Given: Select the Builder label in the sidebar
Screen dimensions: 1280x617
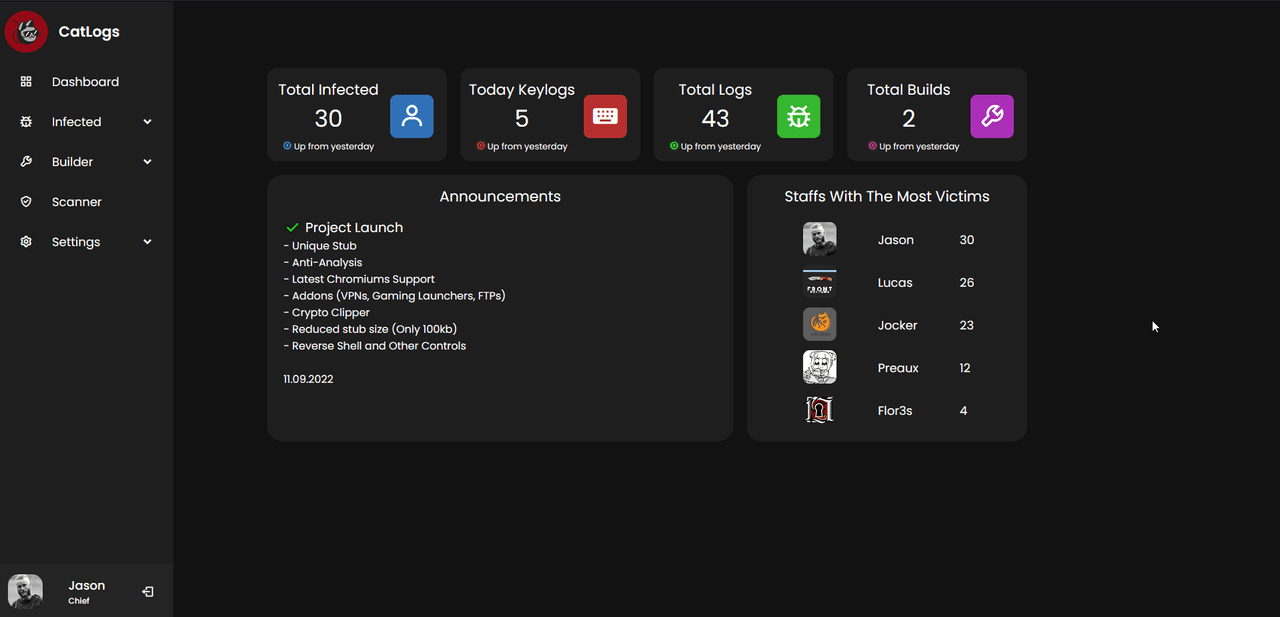Looking at the screenshot, I should pos(72,162).
